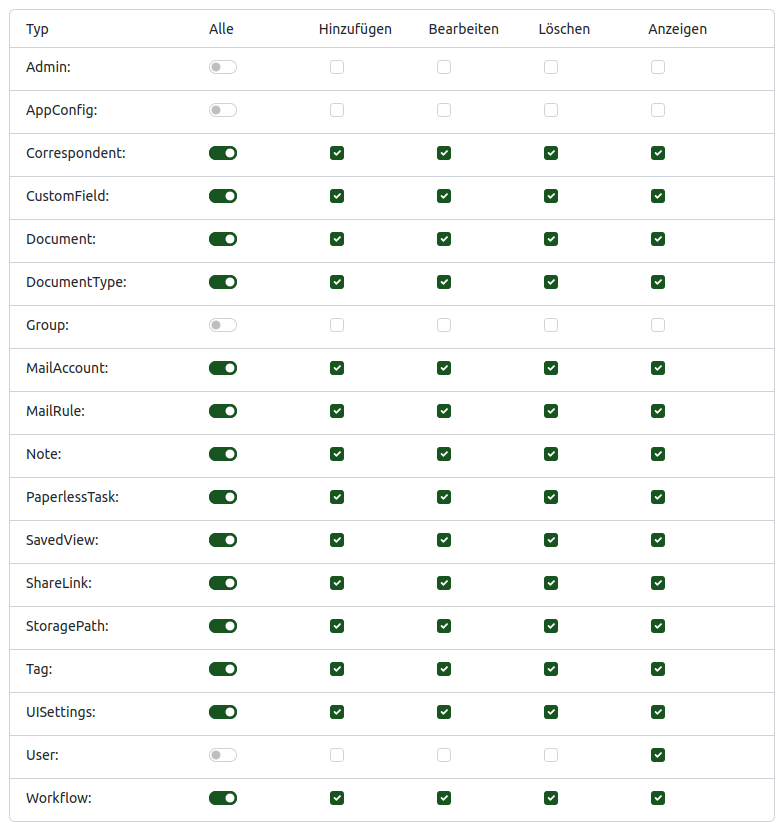Uncheck Löschen for SavedView row
The height and width of the screenshot is (832, 783).
551,540
